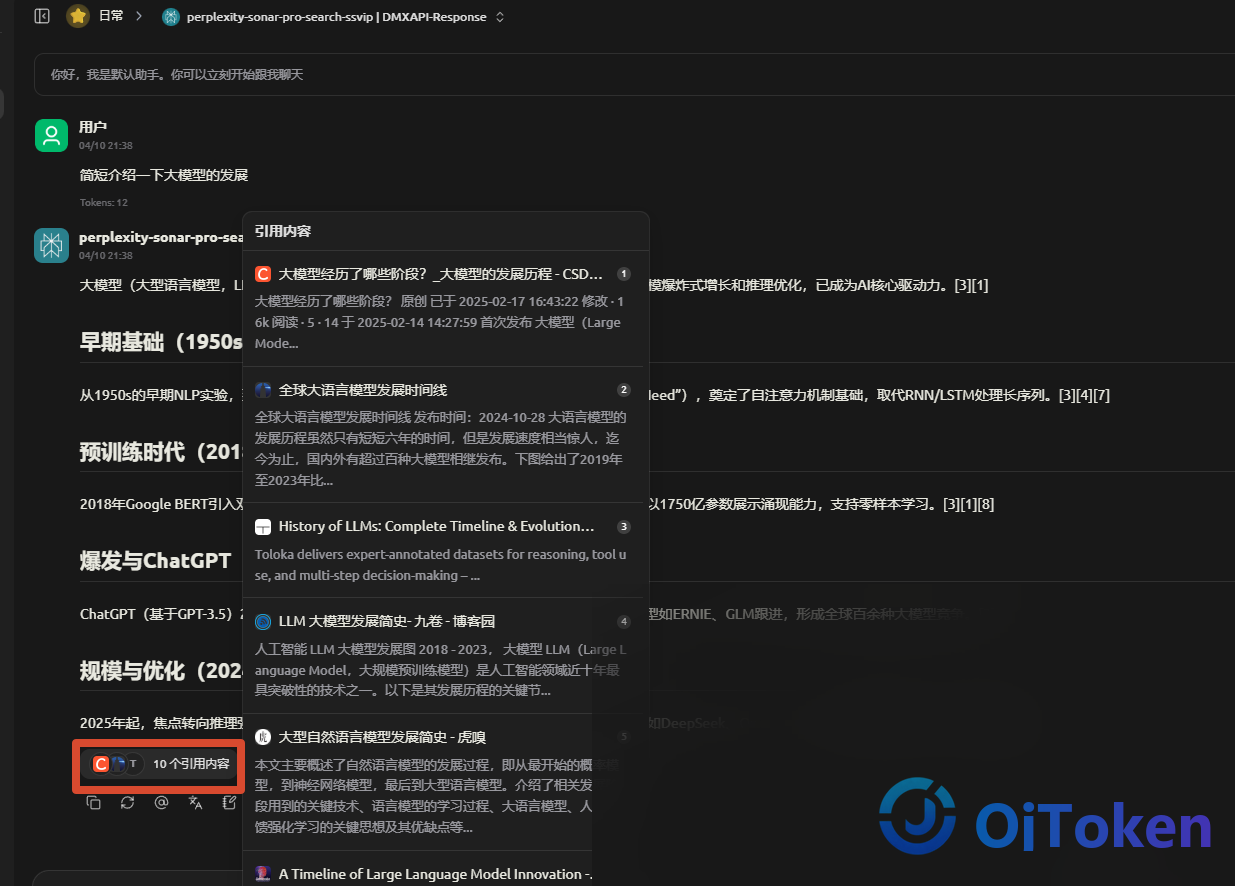This screenshot has width=1235, height=886.
Task: Click citation number badge 1
Action: tap(624, 274)
